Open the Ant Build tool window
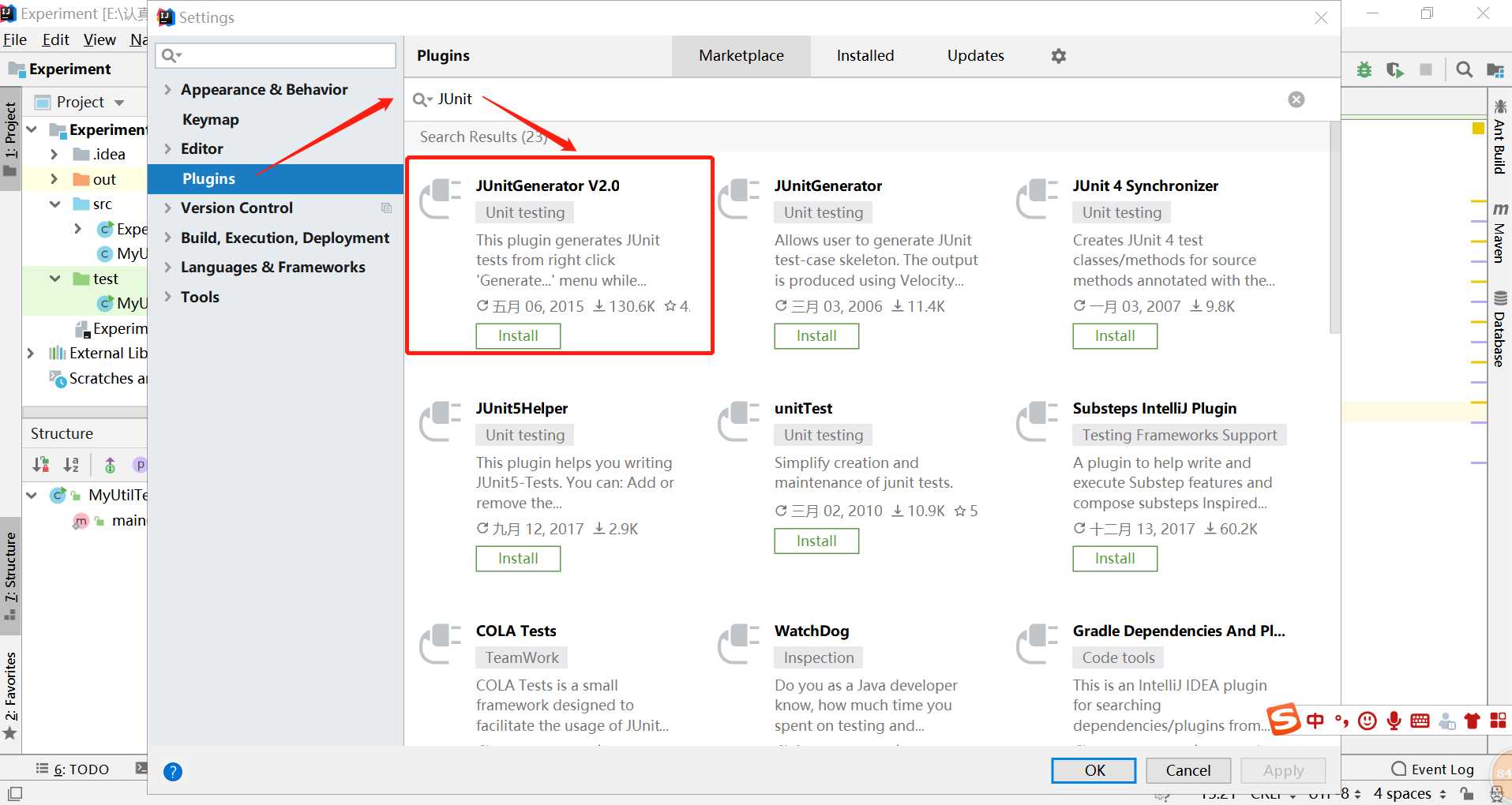This screenshot has height=805, width=1512. click(1499, 136)
